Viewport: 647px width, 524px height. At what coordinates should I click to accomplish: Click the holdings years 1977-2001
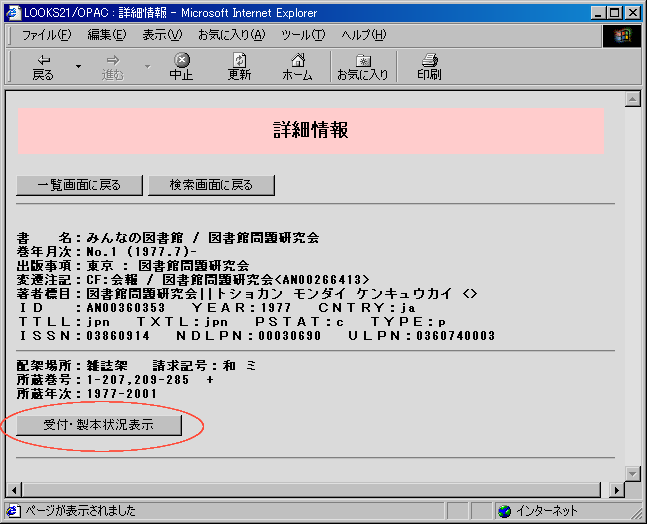point(122,394)
